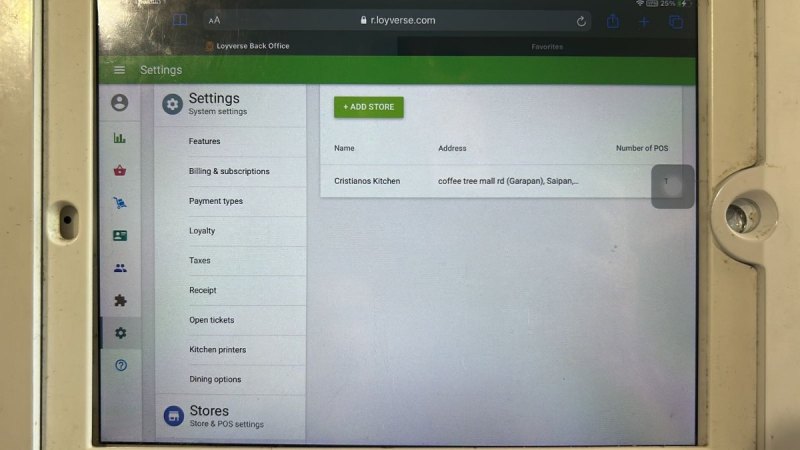The image size is (800, 450).
Task: Select Features in the settings list
Action: click(205, 142)
